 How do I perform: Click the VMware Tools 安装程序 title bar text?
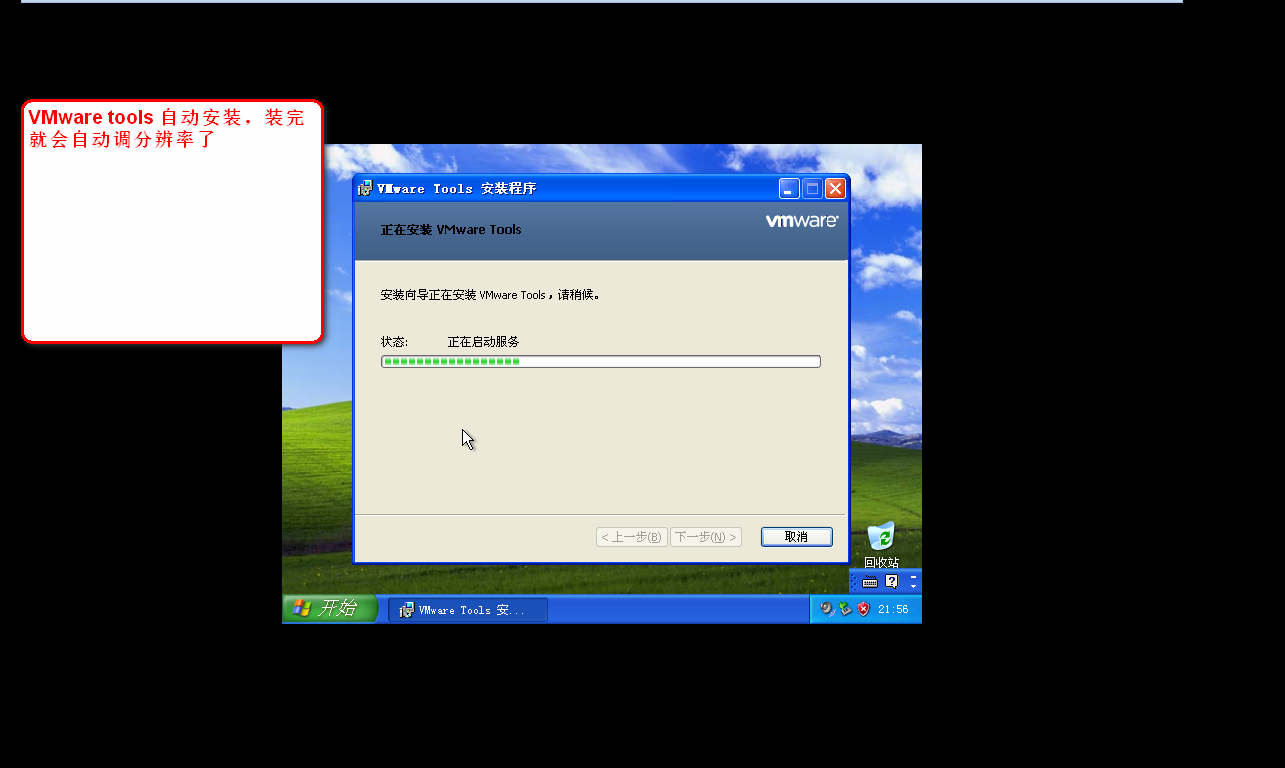coord(456,188)
